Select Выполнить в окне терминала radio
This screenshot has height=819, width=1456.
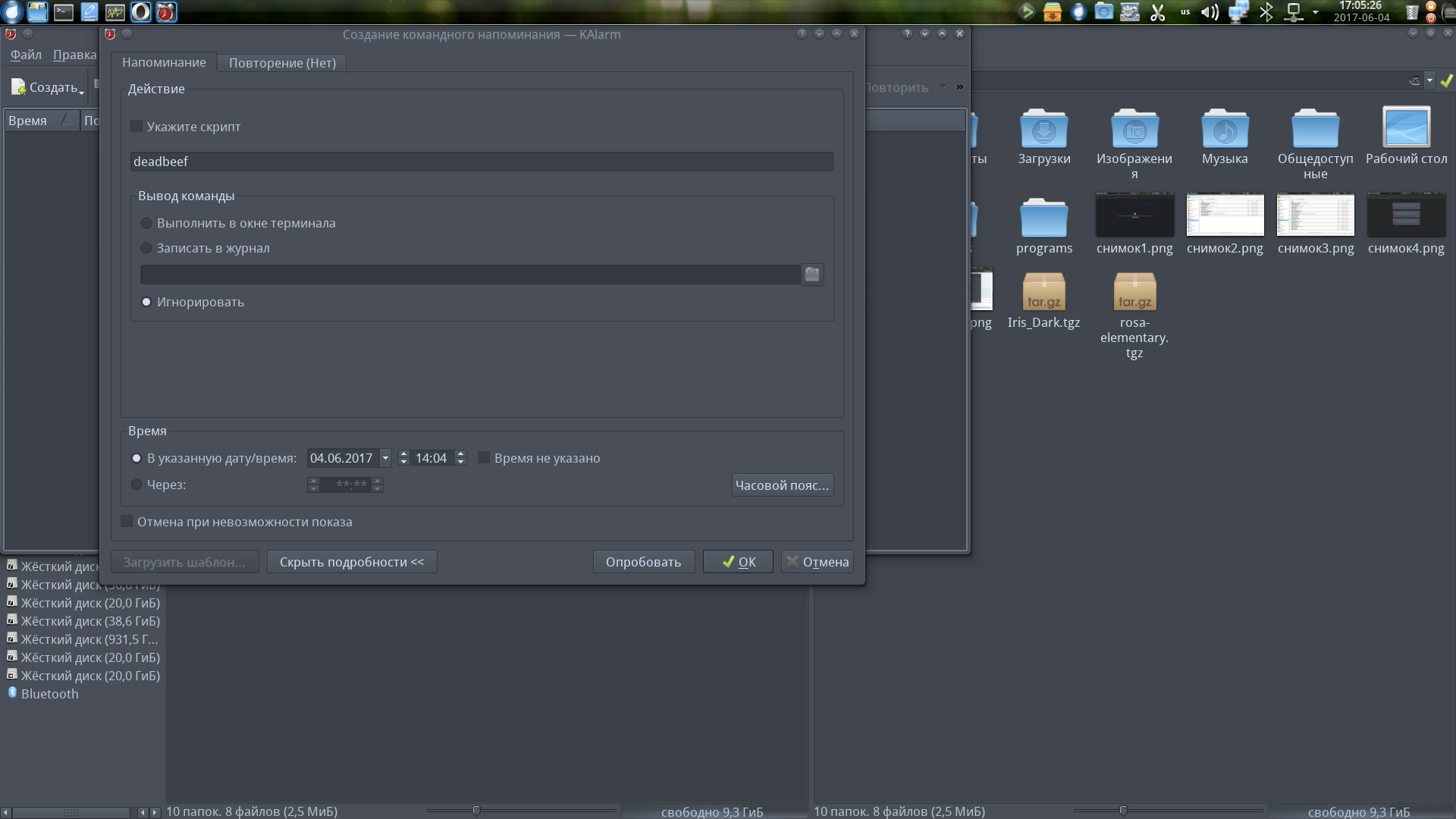tap(146, 223)
